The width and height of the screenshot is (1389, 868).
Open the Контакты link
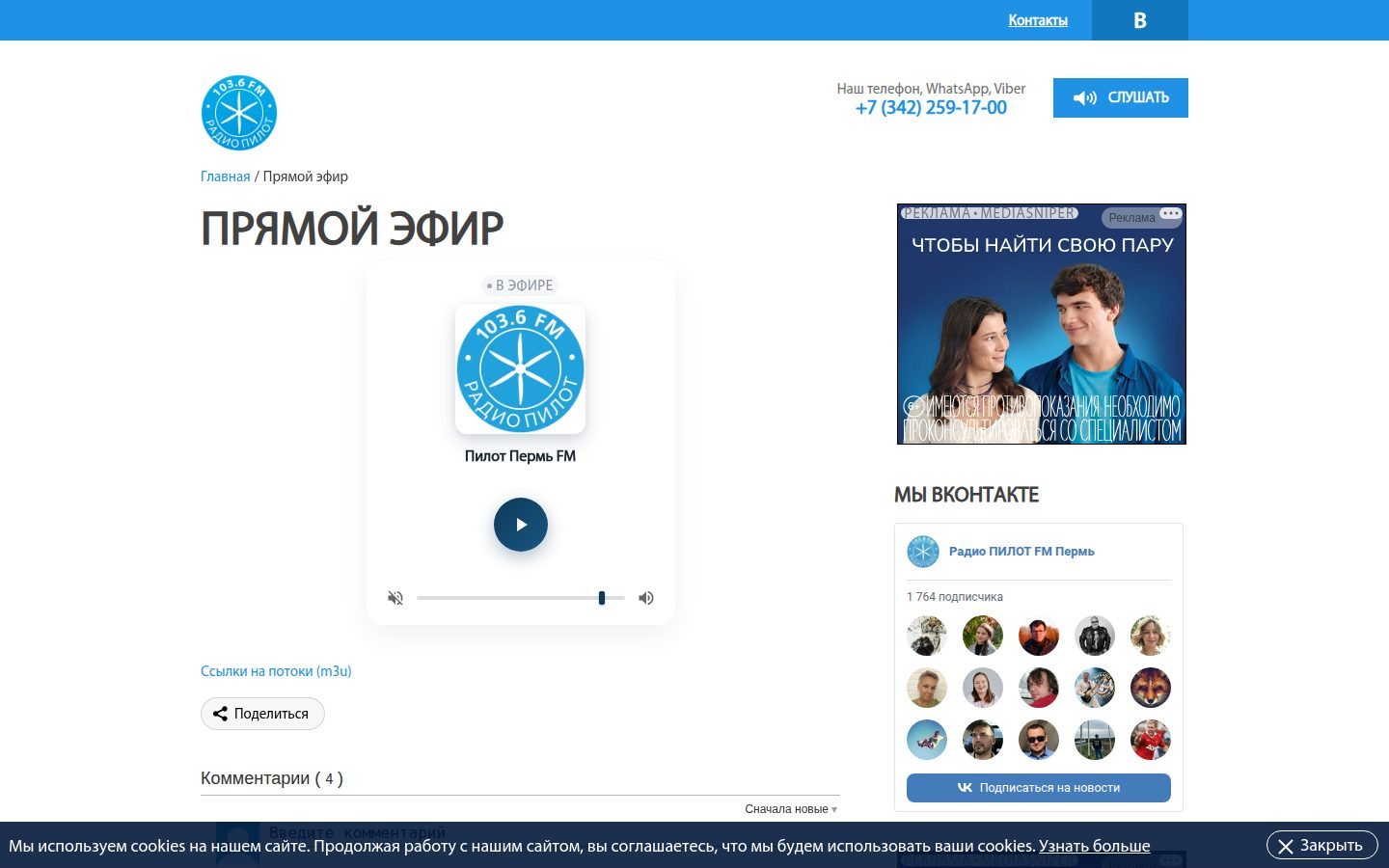coord(1038,20)
